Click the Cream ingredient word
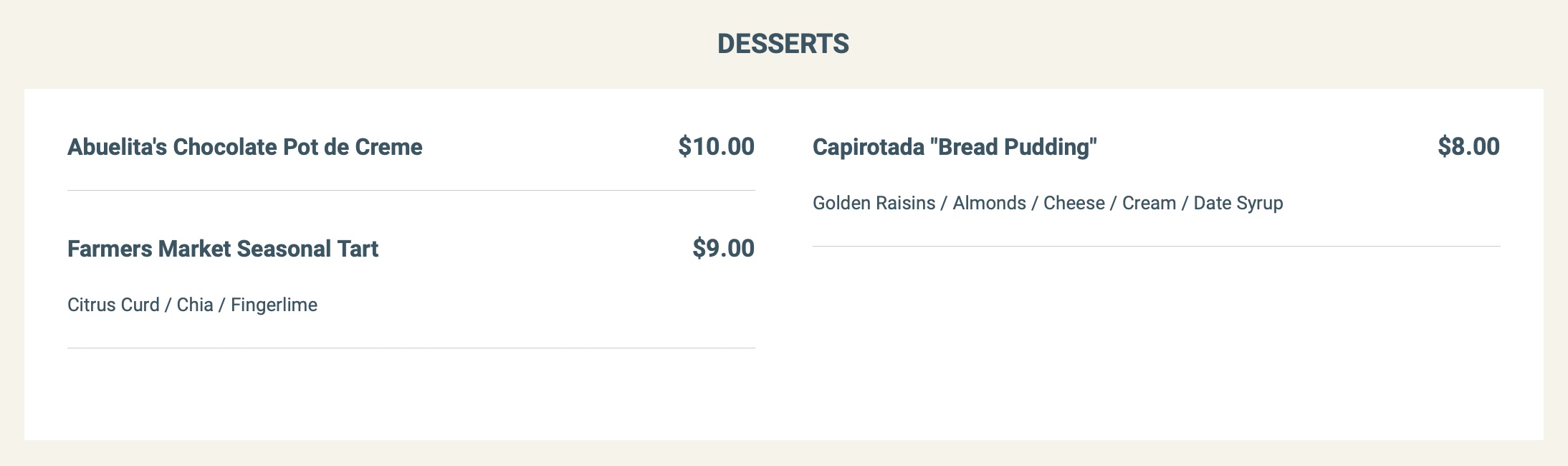 point(1149,203)
